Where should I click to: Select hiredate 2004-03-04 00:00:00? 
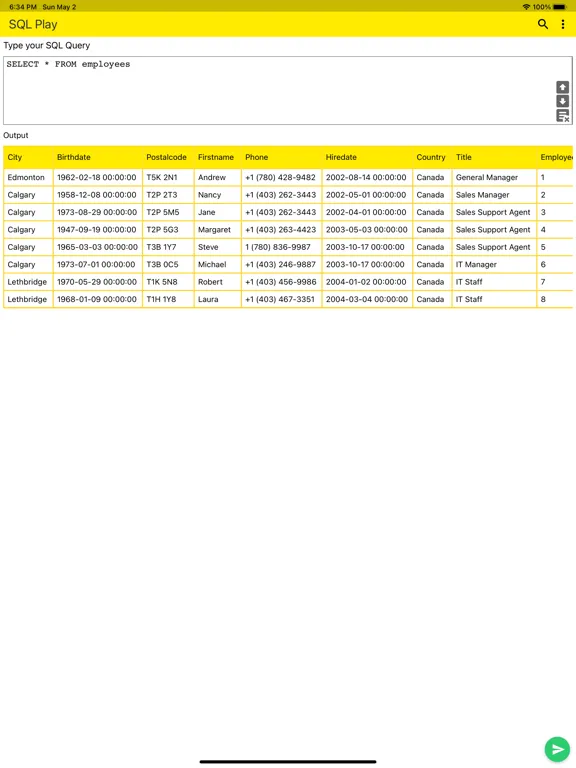(367, 299)
